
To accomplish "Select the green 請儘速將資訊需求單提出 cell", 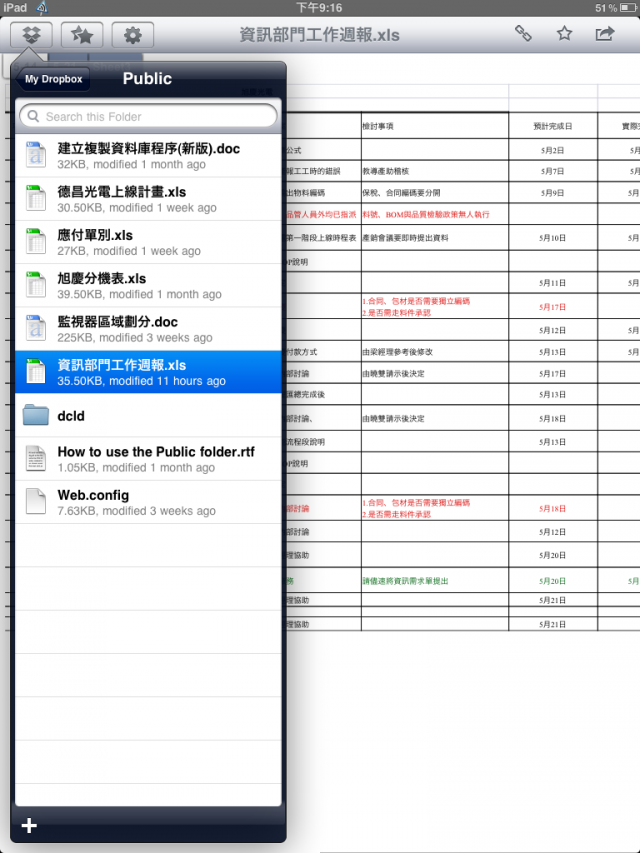I will click(x=435, y=581).
